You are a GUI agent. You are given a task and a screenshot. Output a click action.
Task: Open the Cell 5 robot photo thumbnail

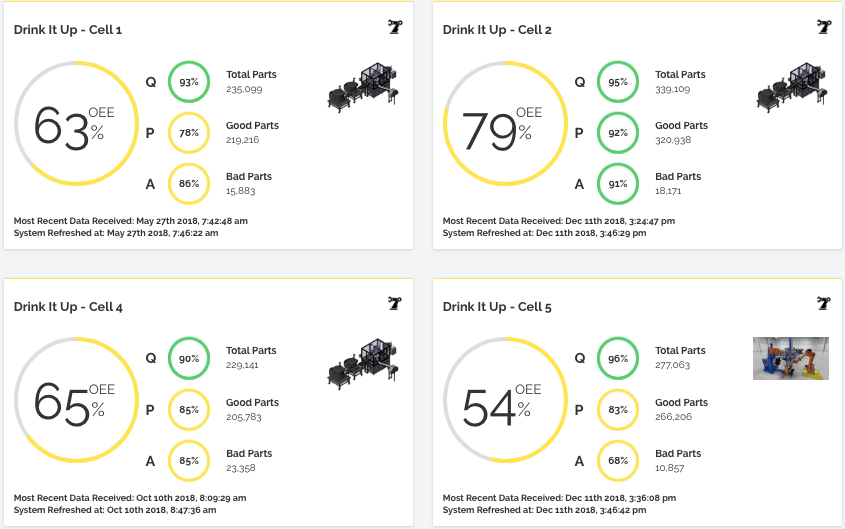pos(790,358)
